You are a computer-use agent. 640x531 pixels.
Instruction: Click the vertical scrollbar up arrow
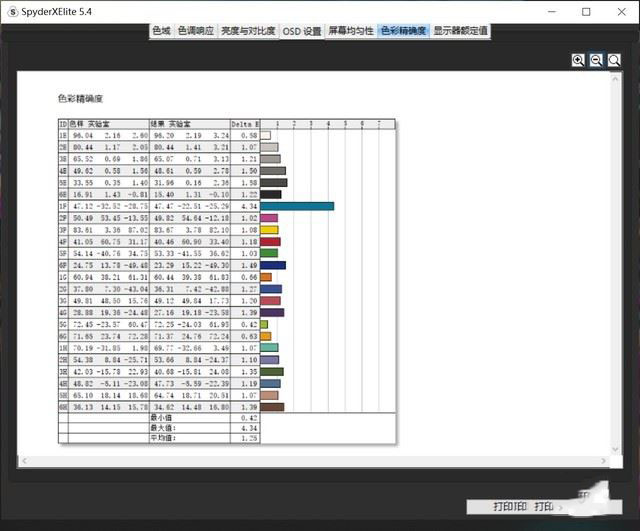click(x=615, y=79)
